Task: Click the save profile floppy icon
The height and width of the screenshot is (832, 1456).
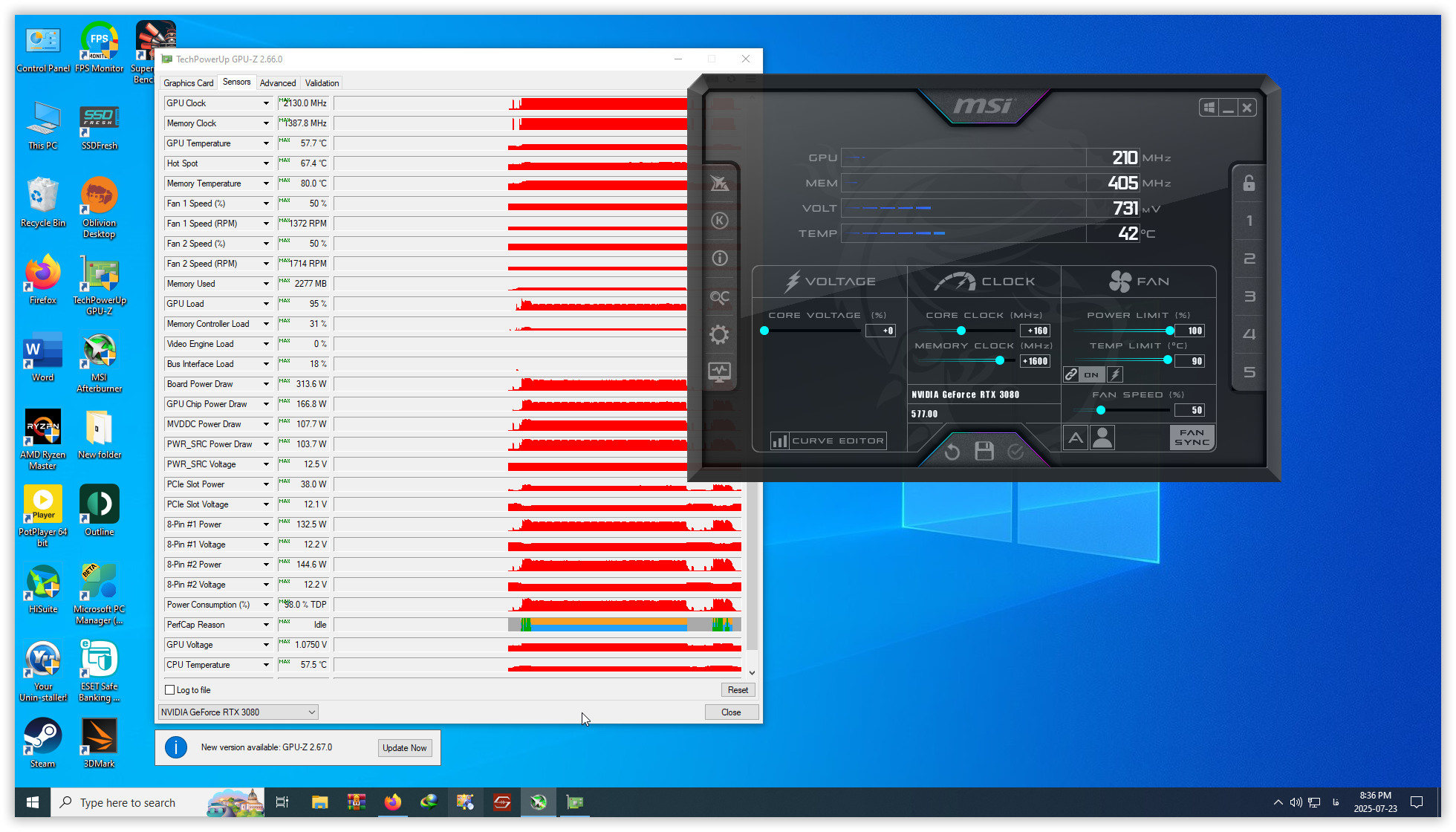Action: click(984, 451)
